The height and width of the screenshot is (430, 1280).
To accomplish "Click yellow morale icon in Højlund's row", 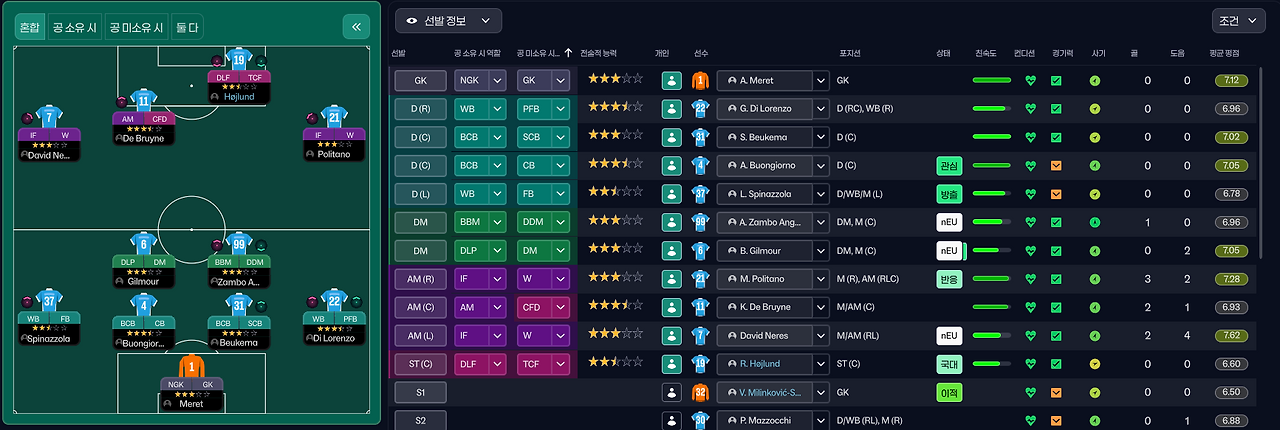I will (x=1095, y=364).
